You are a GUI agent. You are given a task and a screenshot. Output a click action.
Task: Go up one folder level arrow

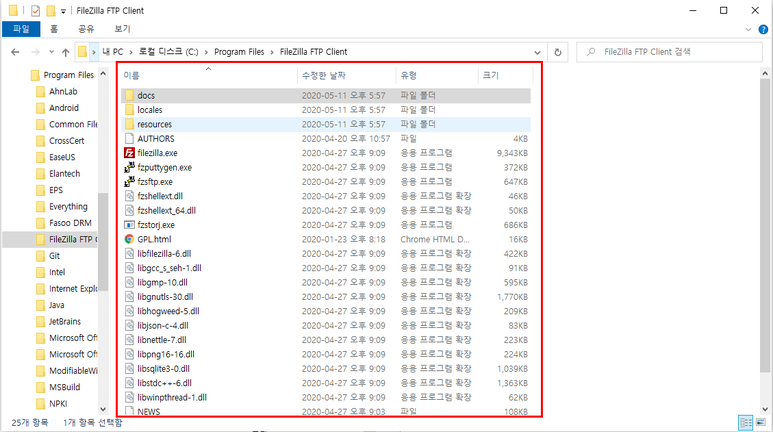tap(65, 52)
